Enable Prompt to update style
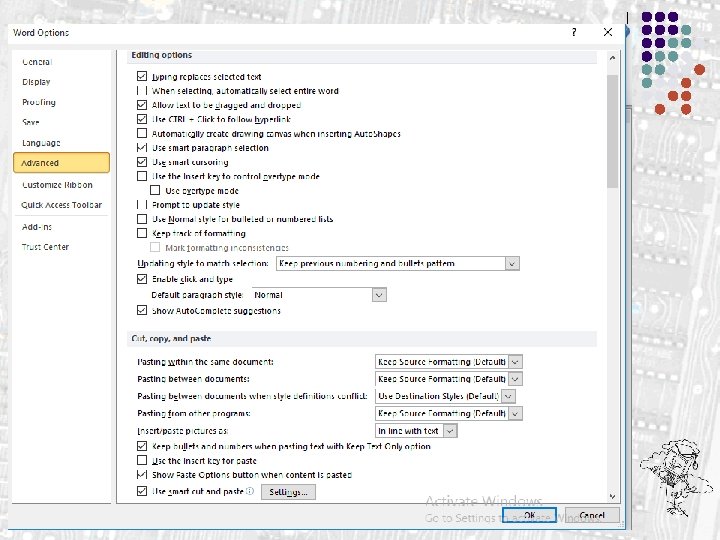This screenshot has height=540, width=720. click(x=142, y=204)
